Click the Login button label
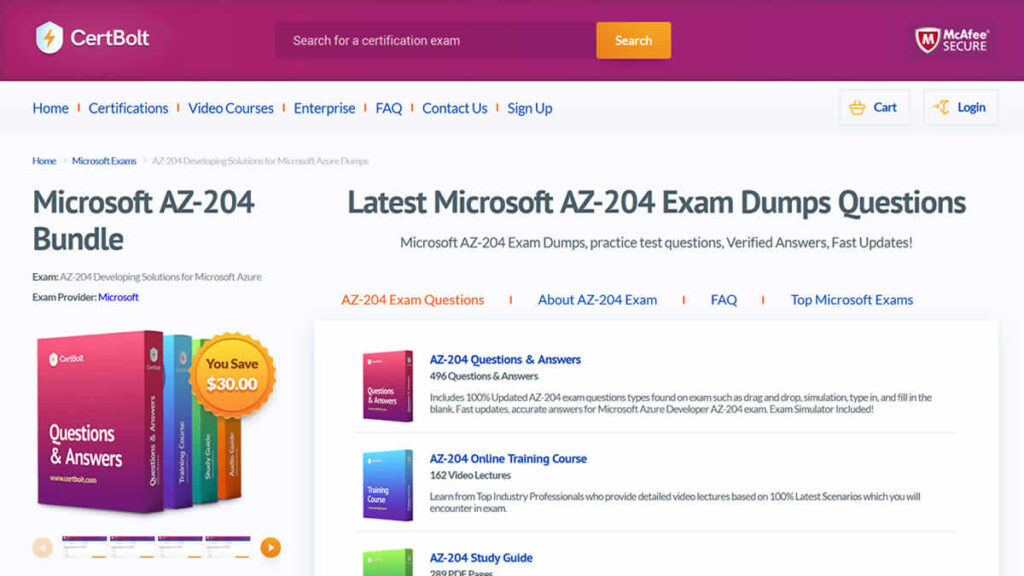Screen dimensions: 1024x576 (971, 108)
